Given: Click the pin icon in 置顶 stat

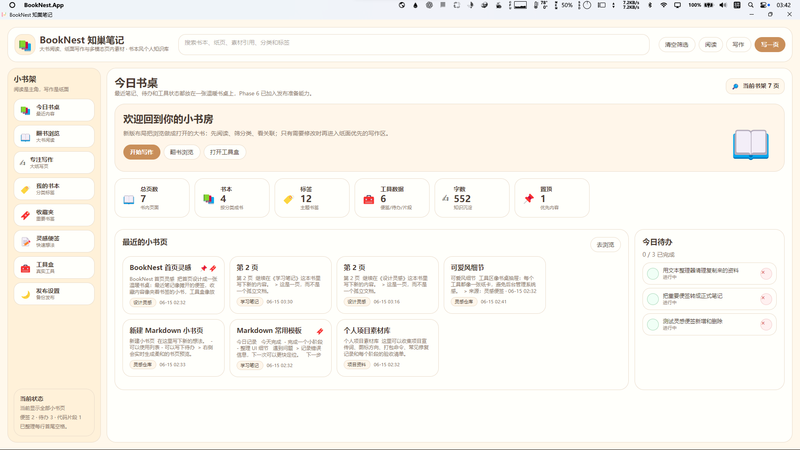Looking at the screenshot, I should pos(529,199).
